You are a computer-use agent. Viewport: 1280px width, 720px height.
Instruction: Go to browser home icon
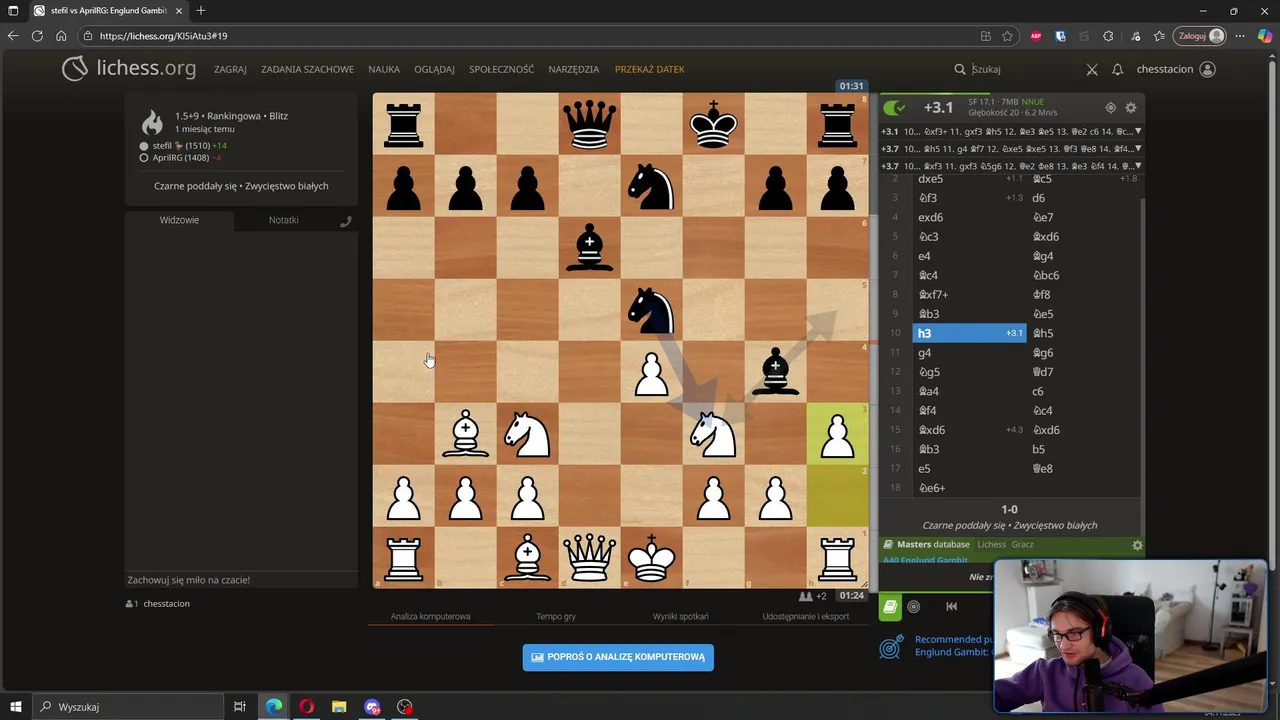click(x=61, y=36)
